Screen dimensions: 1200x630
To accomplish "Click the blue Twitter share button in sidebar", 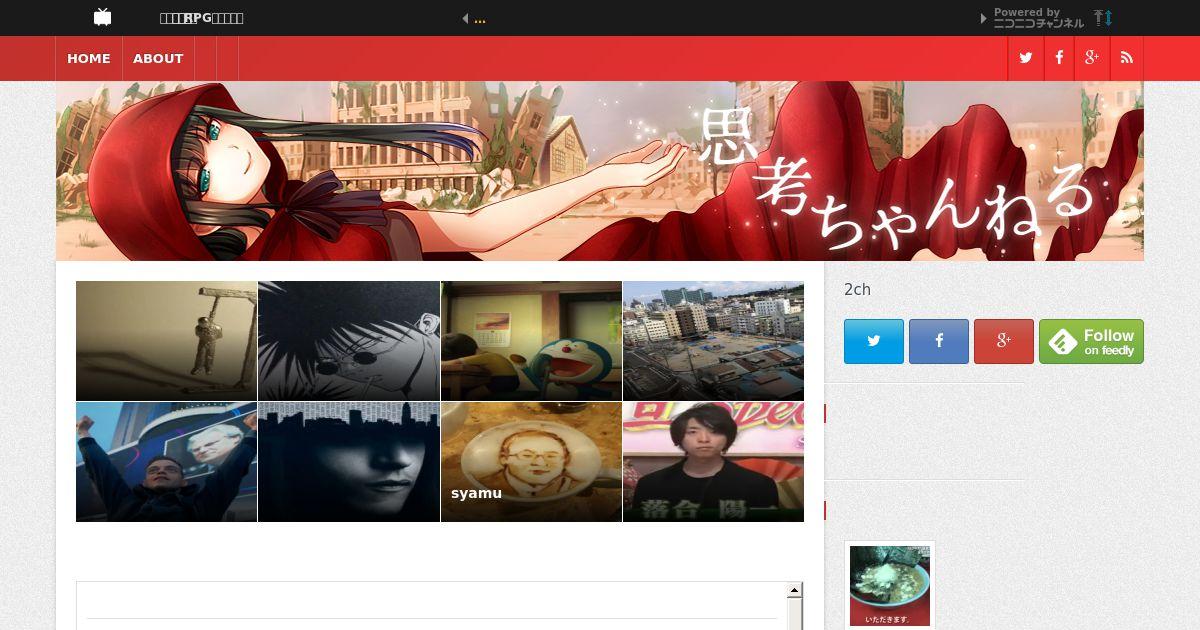I will tap(874, 341).
